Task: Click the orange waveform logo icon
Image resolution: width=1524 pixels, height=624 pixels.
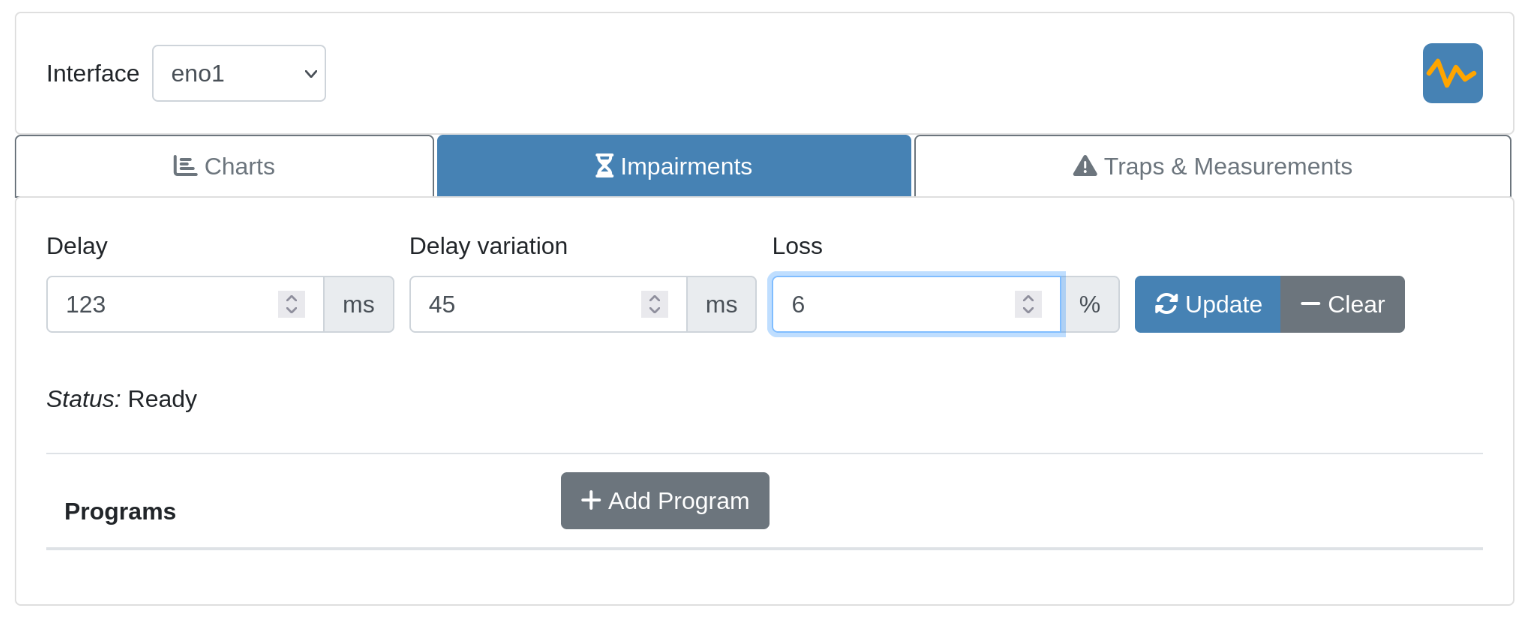Action: (1452, 73)
